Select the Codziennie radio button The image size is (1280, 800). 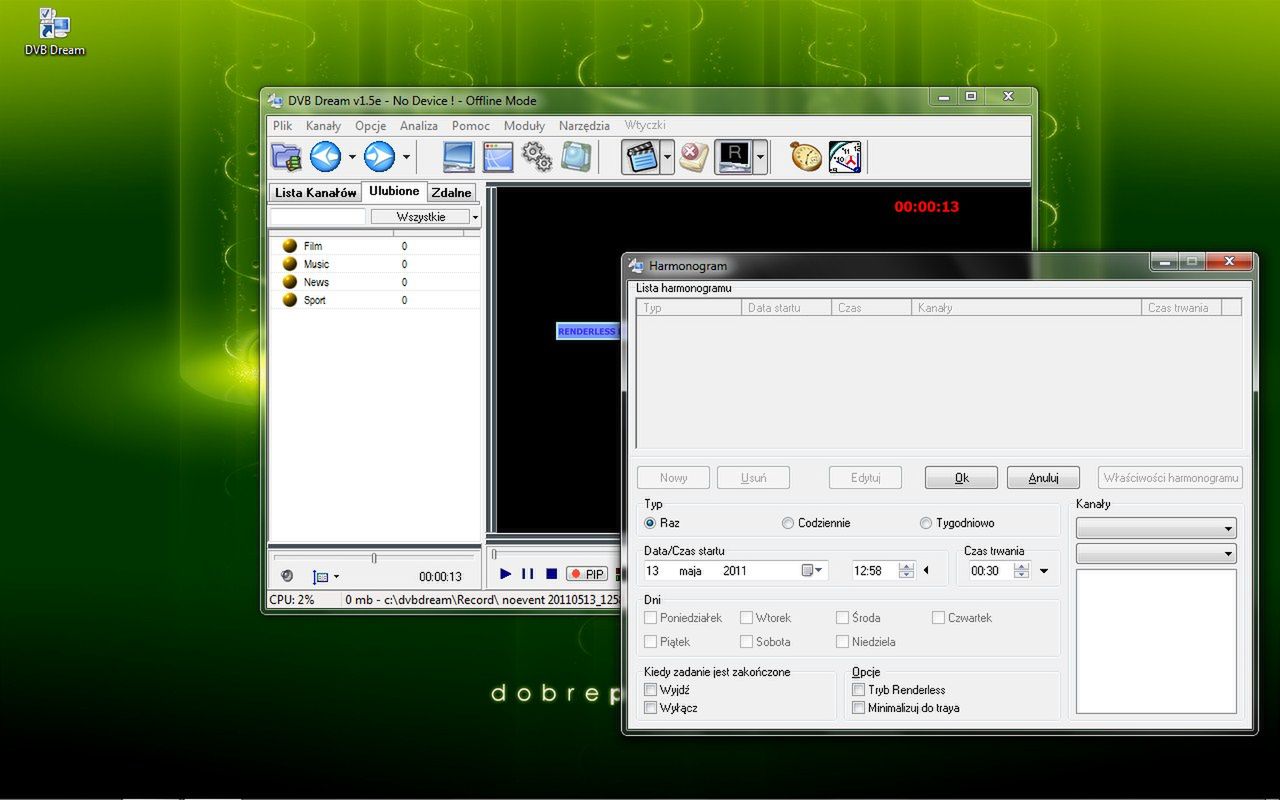click(x=788, y=523)
